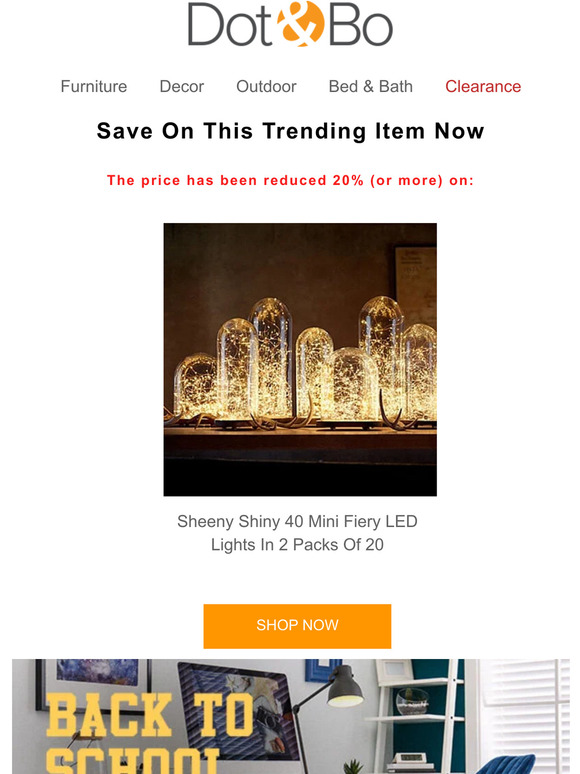The height and width of the screenshot is (774, 580).
Task: Click the Save On This Trending Item headline
Action: pyautogui.click(x=290, y=131)
